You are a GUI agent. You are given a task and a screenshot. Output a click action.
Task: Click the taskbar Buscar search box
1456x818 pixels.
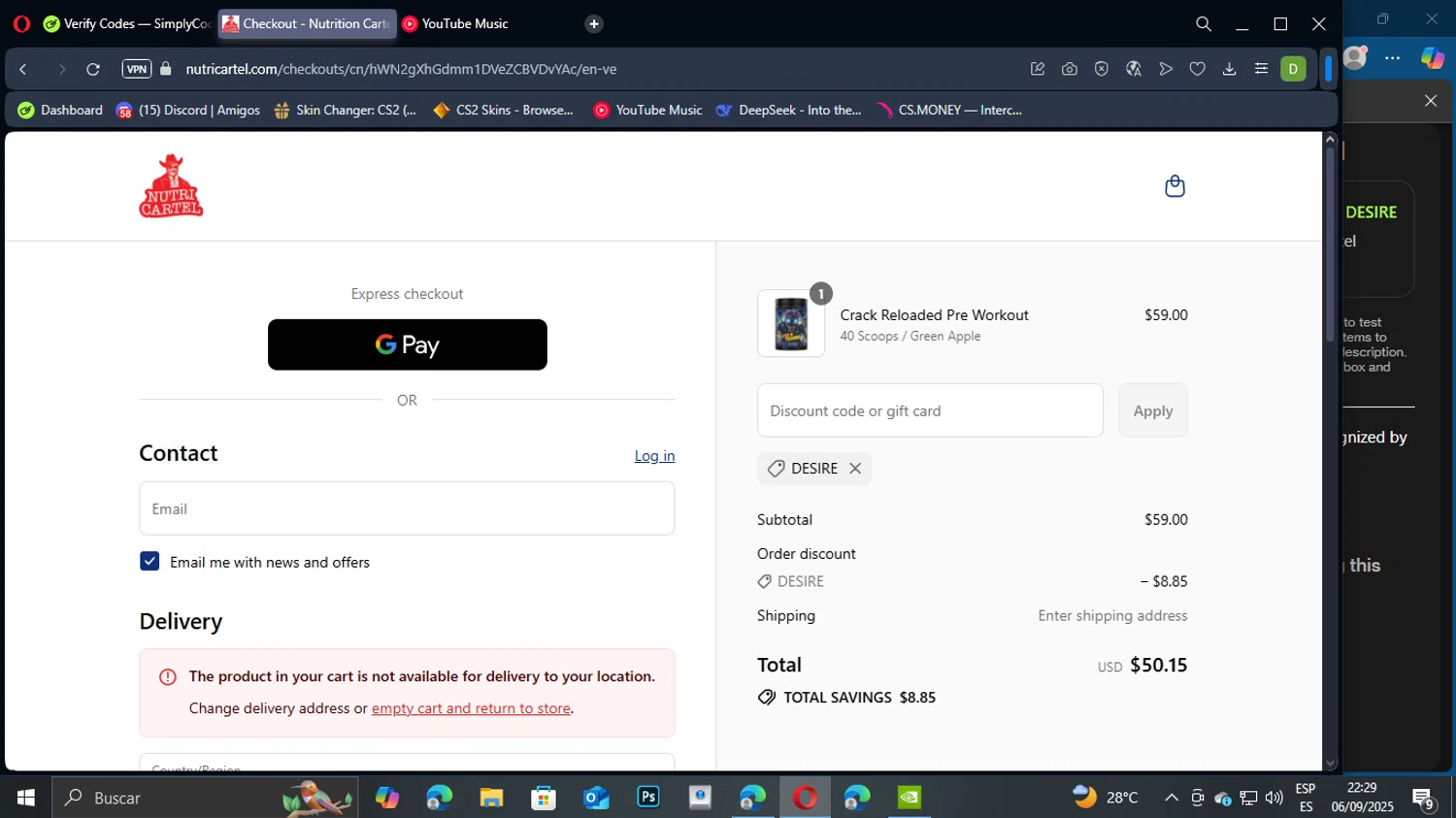(x=205, y=798)
